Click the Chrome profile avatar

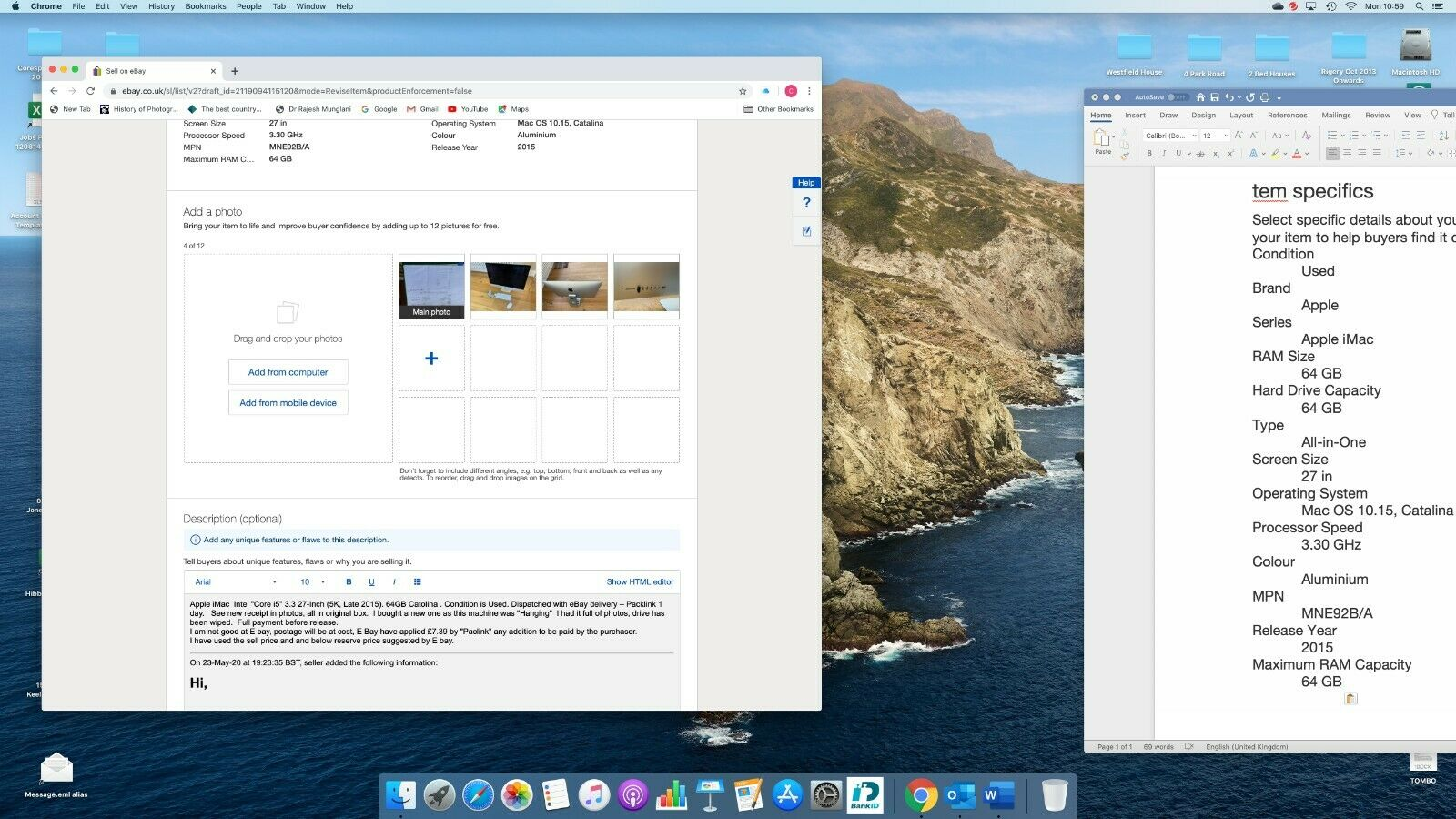tap(791, 91)
